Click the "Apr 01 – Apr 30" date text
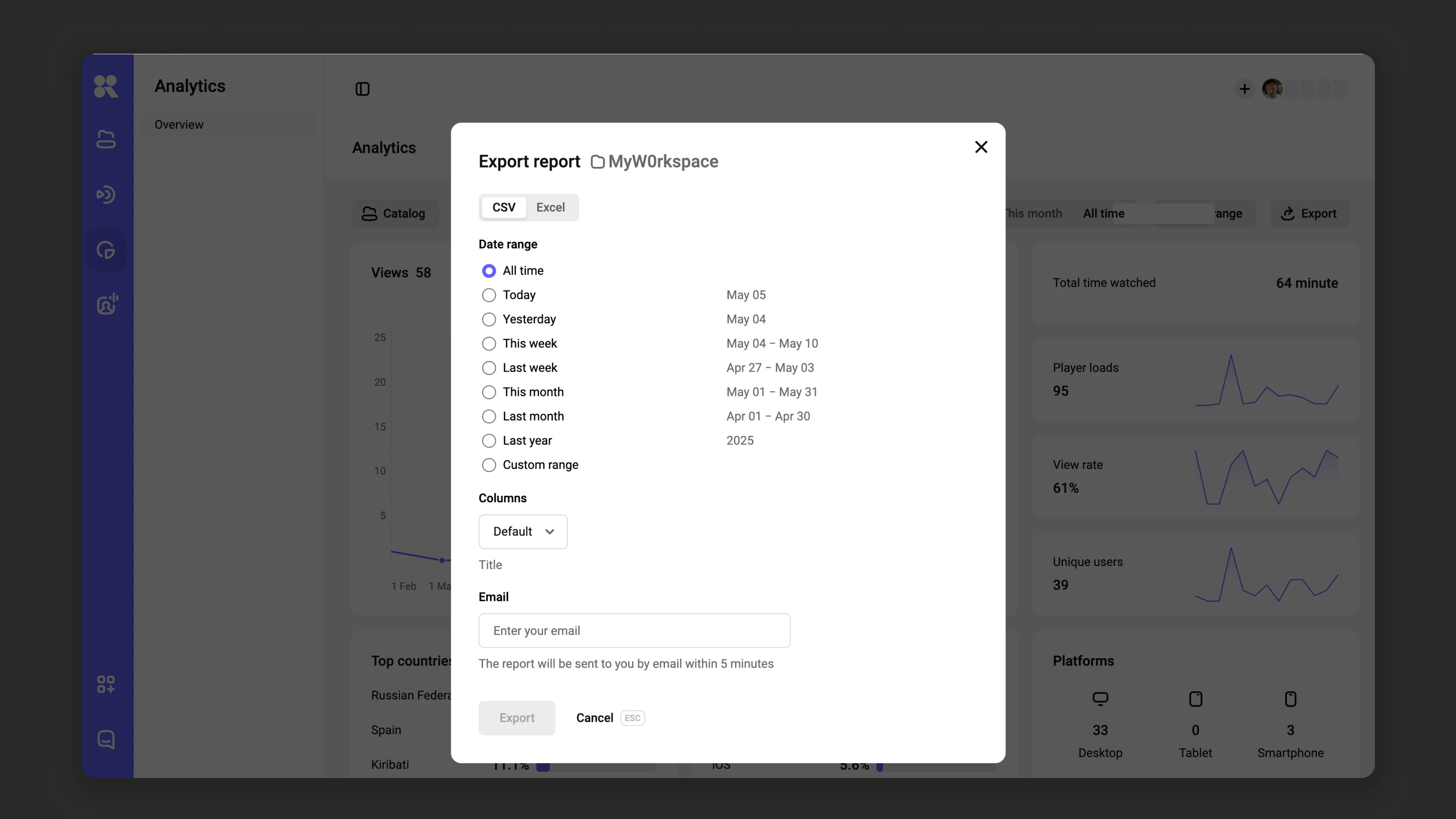Image resolution: width=1456 pixels, height=819 pixels. [768, 417]
